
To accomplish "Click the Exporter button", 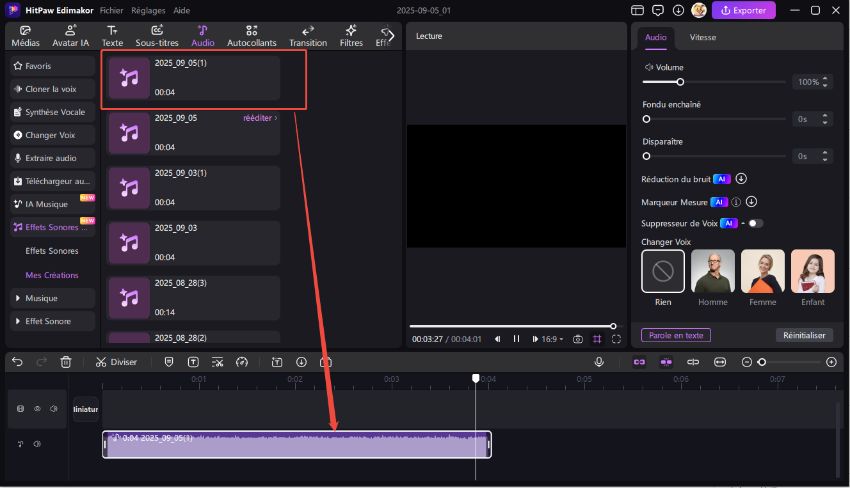I will point(743,10).
